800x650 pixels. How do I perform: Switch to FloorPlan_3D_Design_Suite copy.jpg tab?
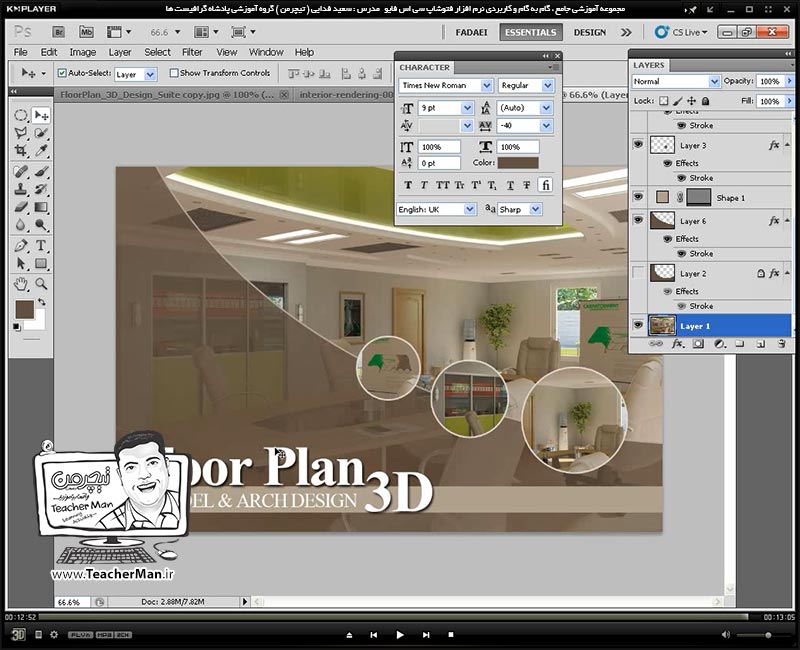(x=167, y=94)
